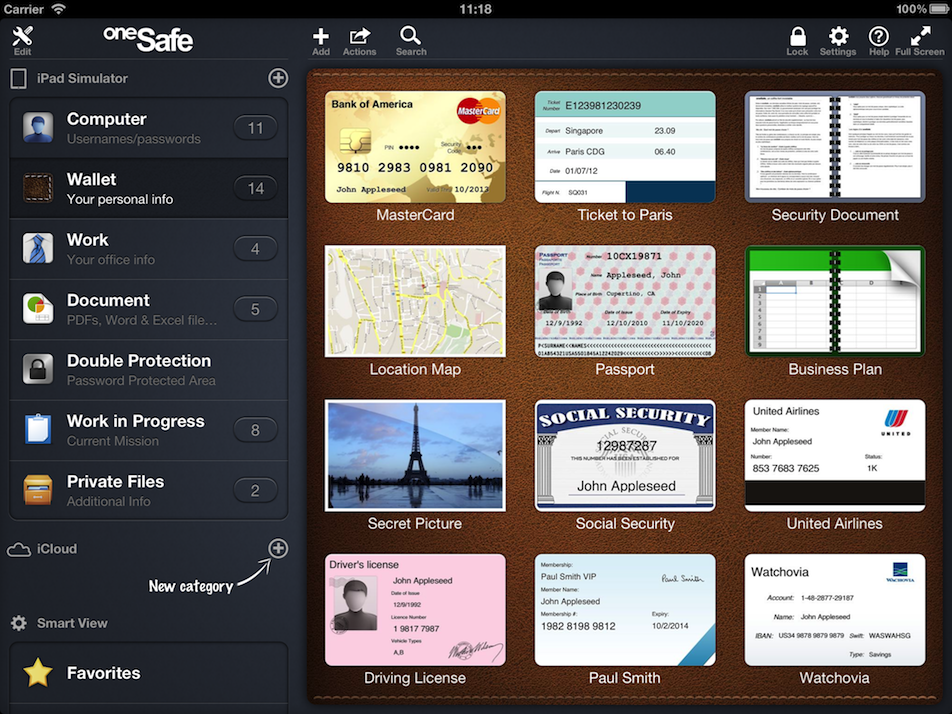
Task: Open the Favorites smart view
Action: tap(148, 673)
